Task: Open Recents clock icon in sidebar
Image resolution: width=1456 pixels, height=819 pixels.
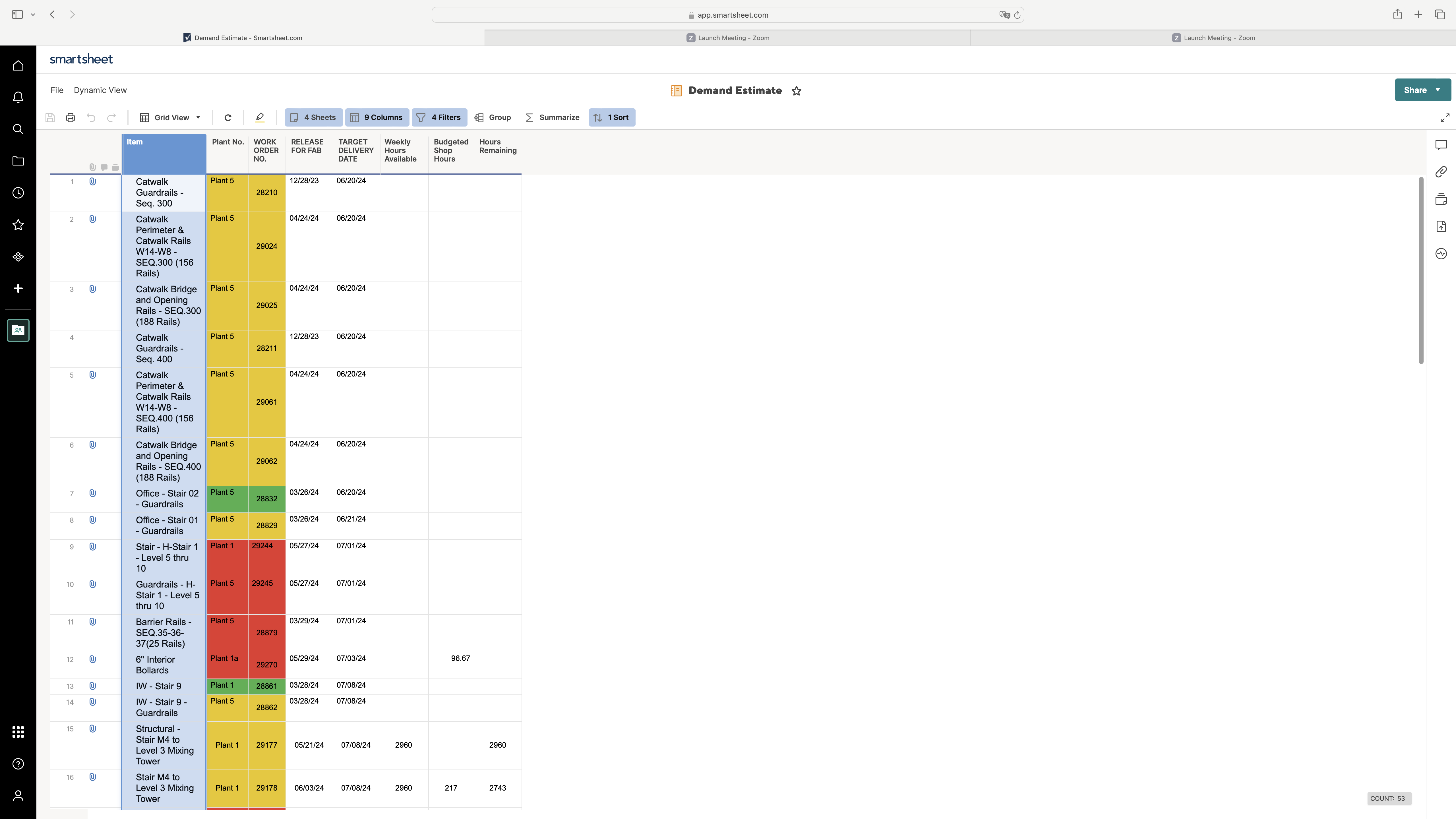Action: pyautogui.click(x=18, y=193)
